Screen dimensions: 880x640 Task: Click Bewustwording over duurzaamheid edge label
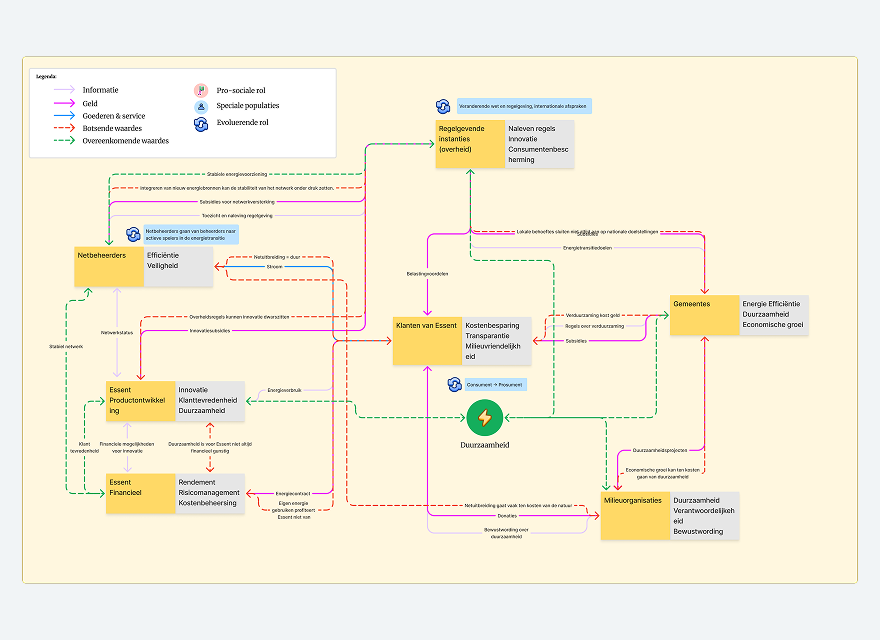tap(506, 533)
